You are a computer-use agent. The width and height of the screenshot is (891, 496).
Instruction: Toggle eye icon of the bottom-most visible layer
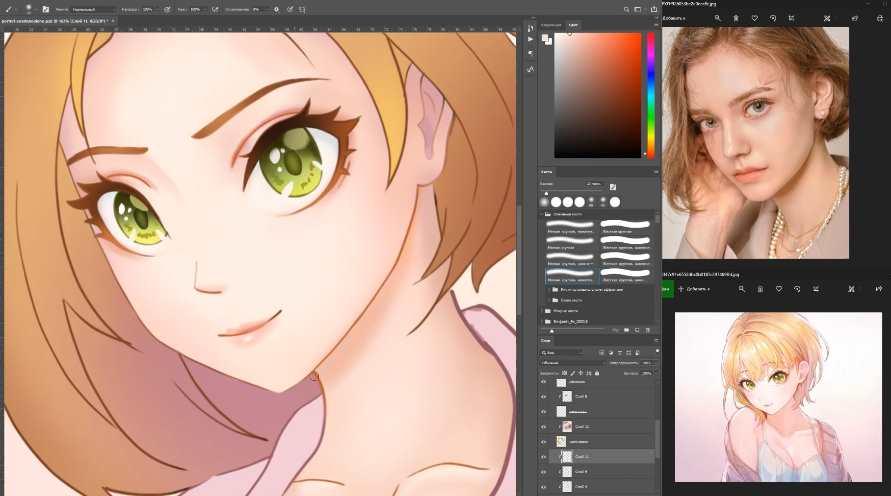[x=545, y=486]
